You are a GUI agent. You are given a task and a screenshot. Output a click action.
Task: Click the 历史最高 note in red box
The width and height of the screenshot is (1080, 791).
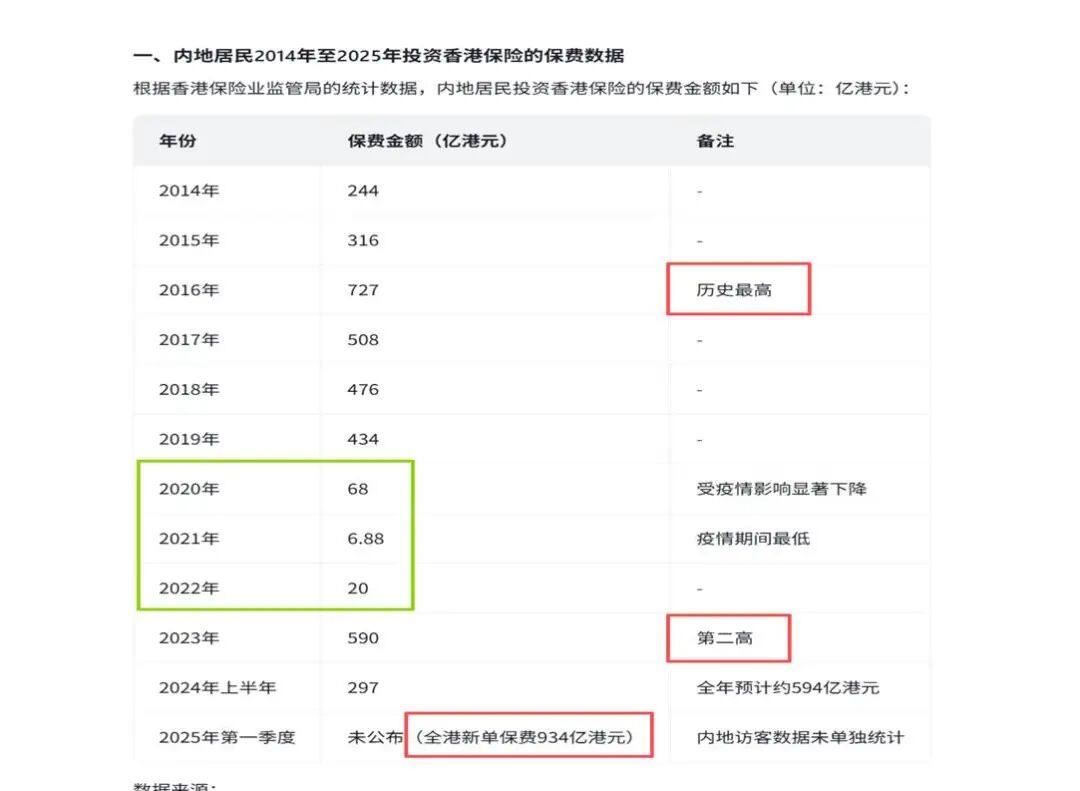(x=735, y=290)
